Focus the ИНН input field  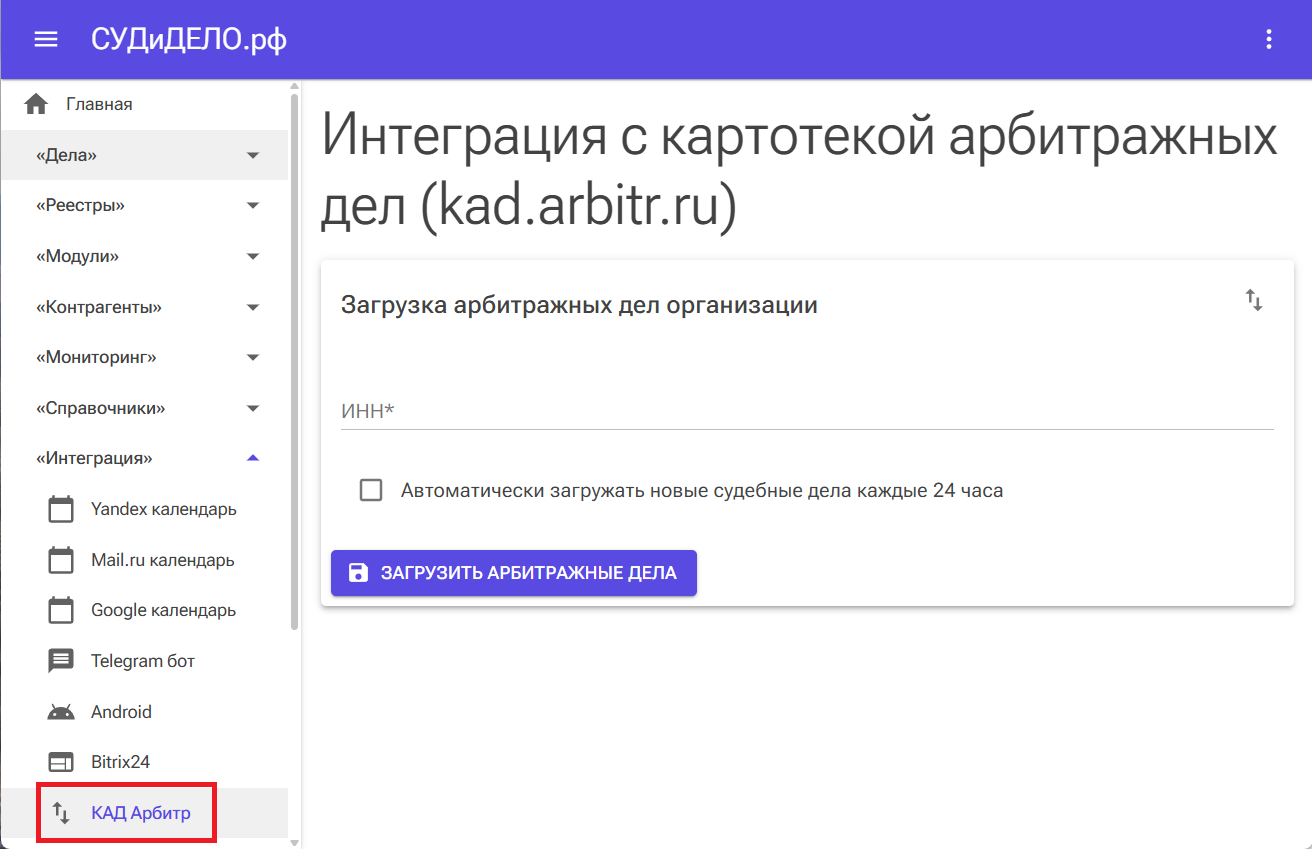tap(806, 411)
